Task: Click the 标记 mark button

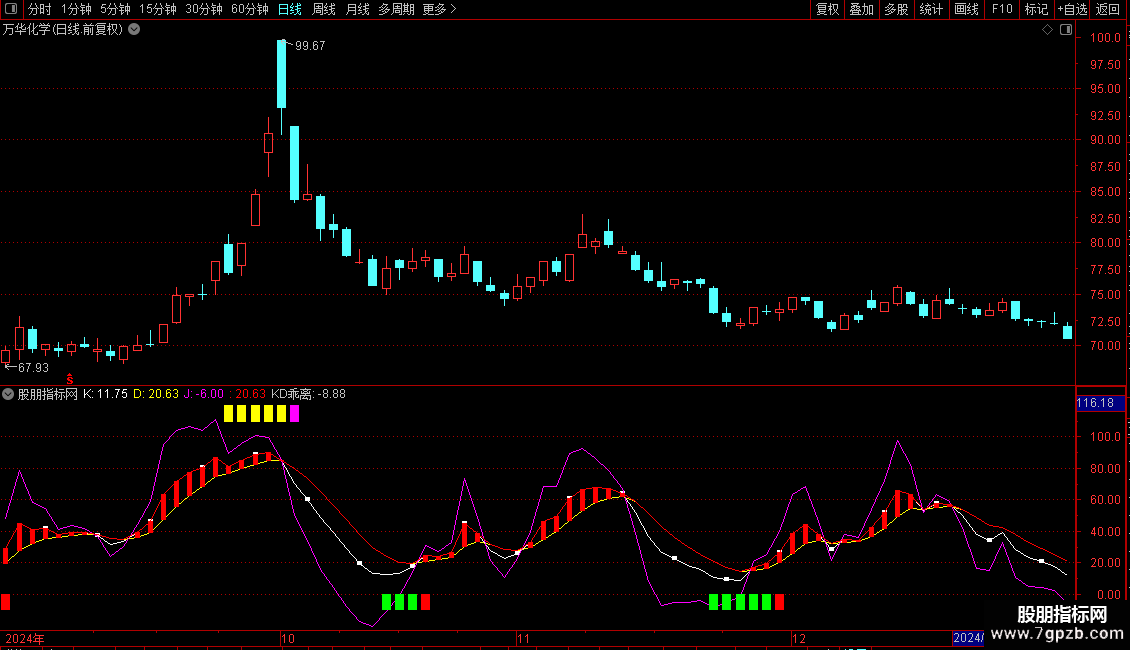Action: click(x=1036, y=9)
